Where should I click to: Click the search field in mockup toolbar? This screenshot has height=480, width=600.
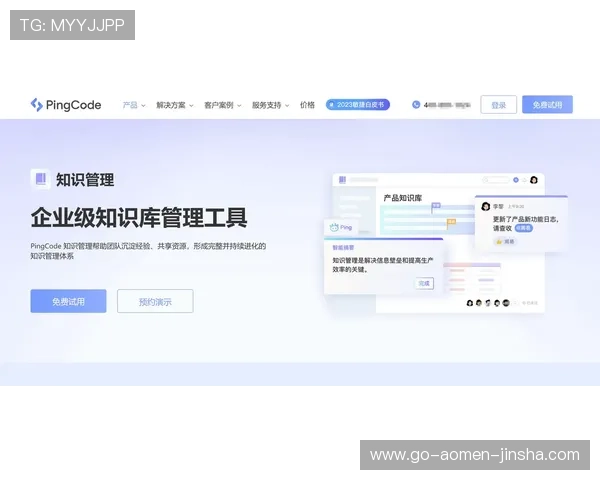(x=496, y=180)
